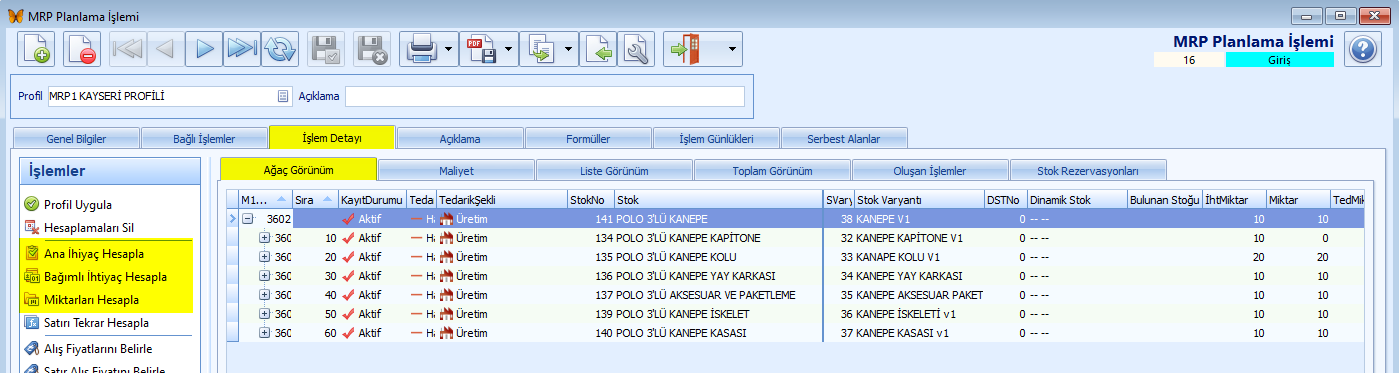The image size is (1399, 373).
Task: Click the PDF export icon
Action: 480,49
